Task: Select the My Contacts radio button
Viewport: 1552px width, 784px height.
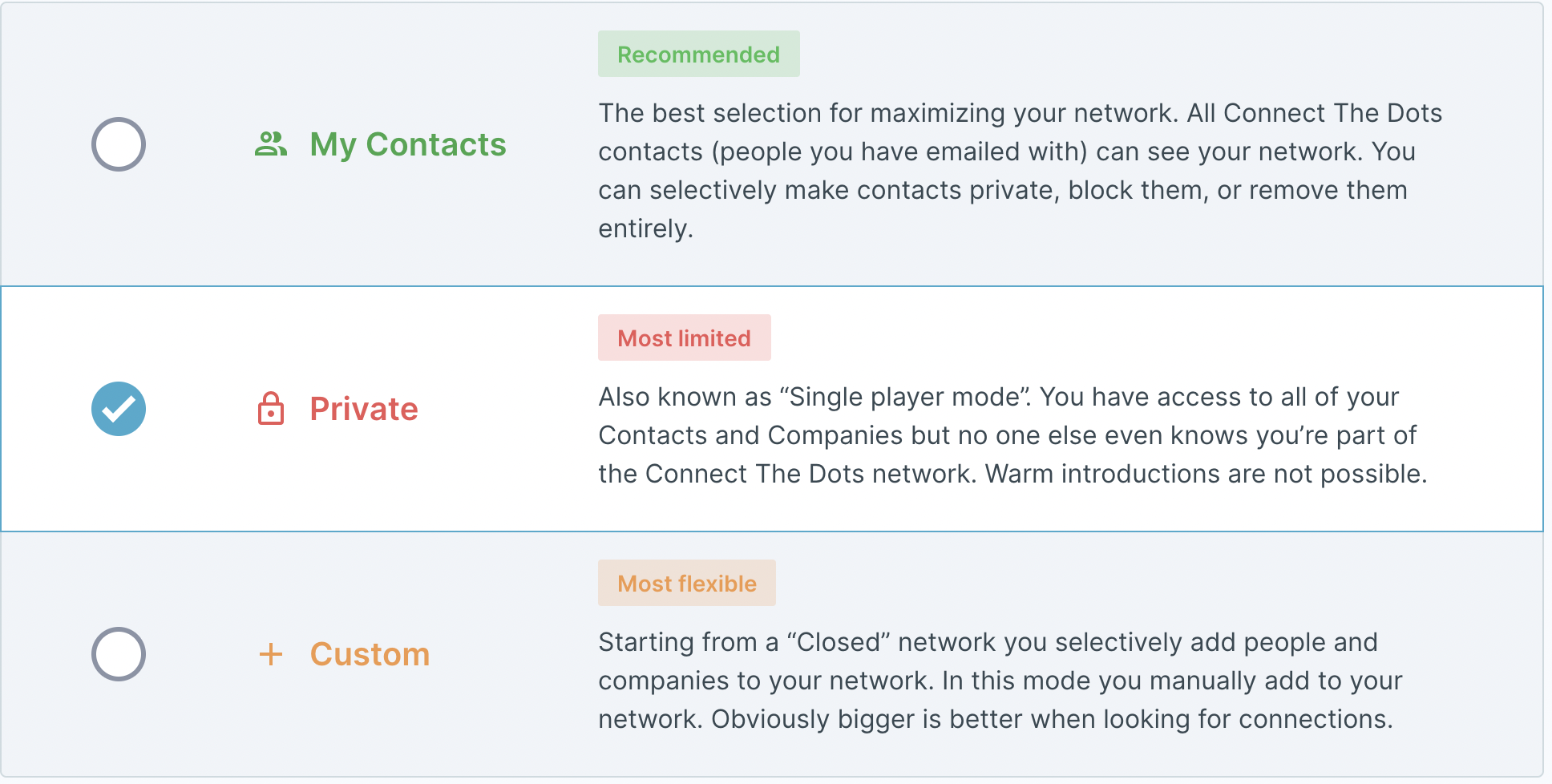Action: coord(118,144)
